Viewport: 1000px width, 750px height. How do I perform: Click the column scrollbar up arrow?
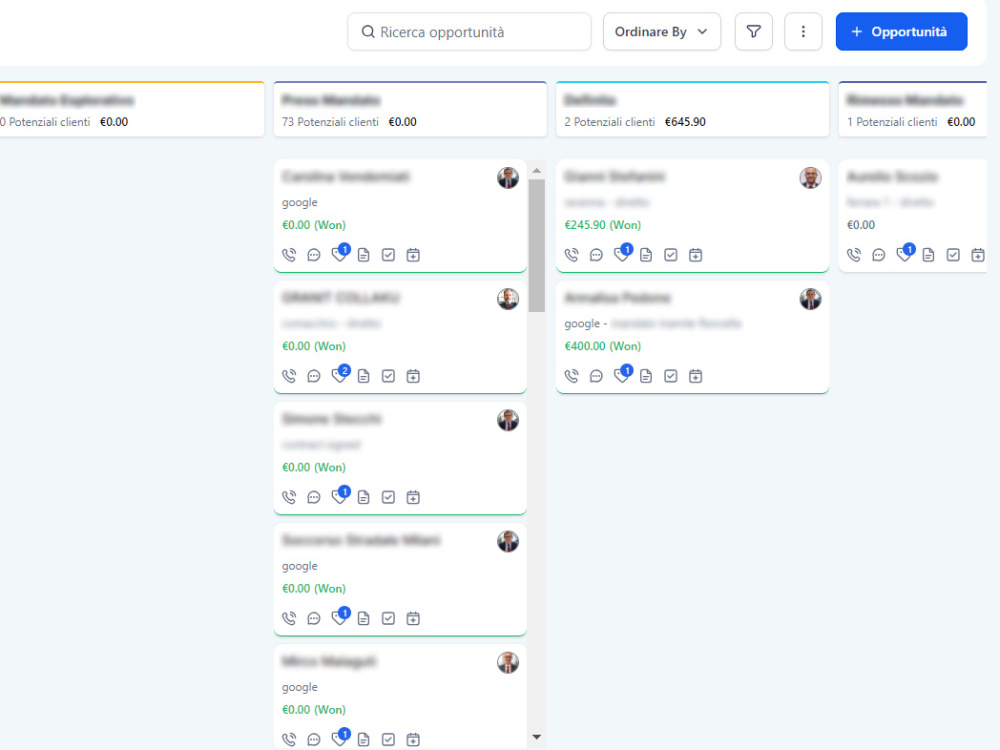(x=537, y=171)
